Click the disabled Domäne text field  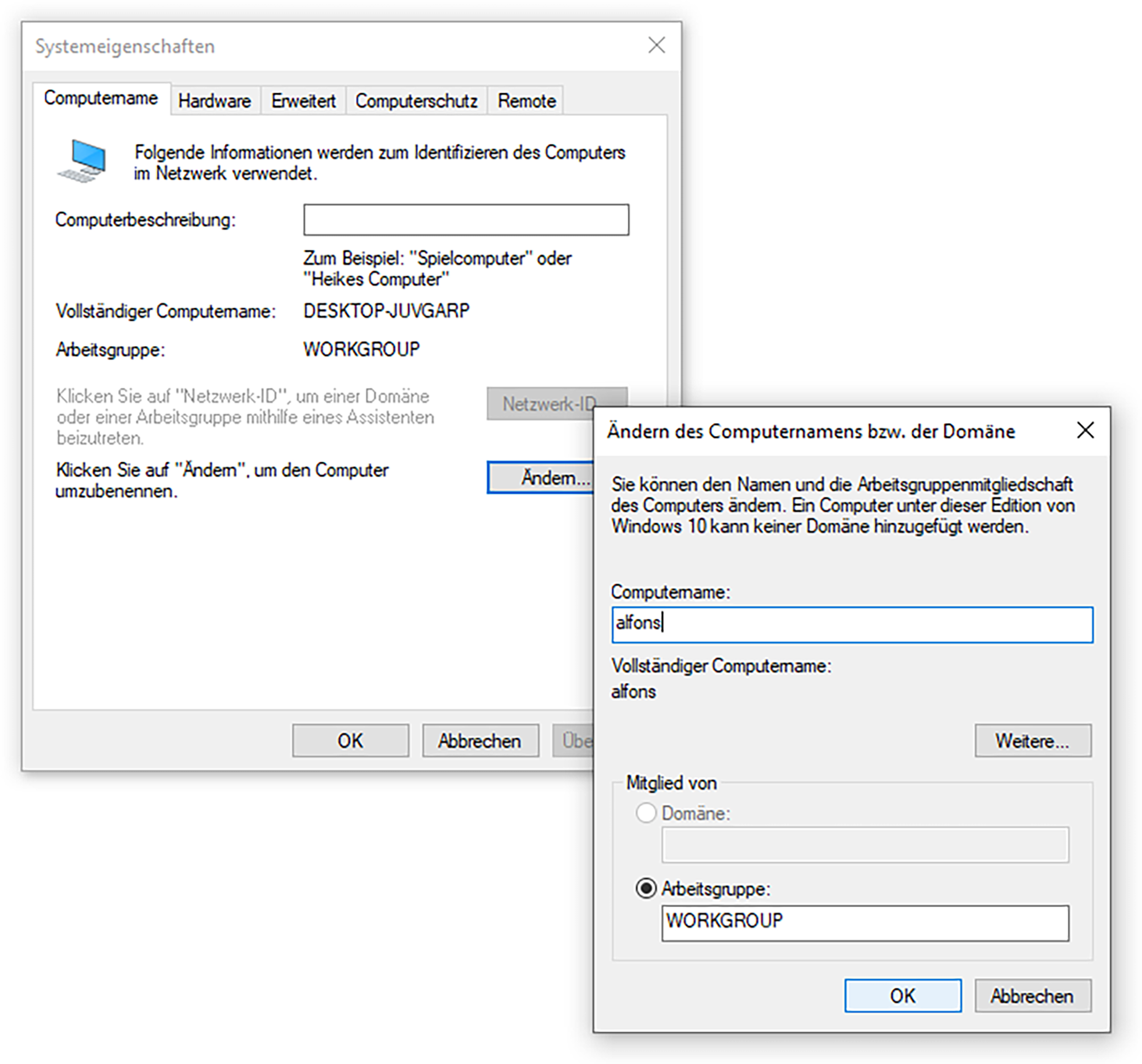tap(865, 845)
